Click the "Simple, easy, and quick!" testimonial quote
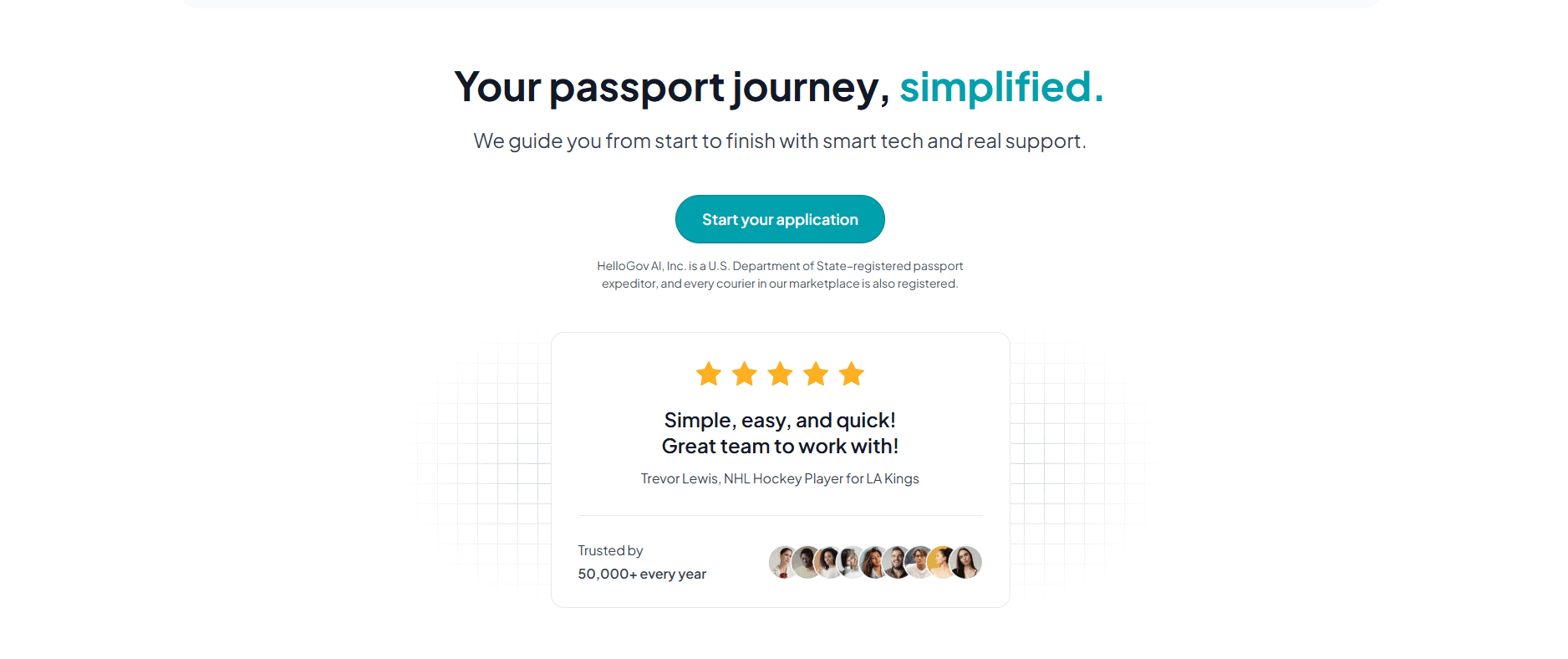The image size is (1568, 659). (x=780, y=420)
